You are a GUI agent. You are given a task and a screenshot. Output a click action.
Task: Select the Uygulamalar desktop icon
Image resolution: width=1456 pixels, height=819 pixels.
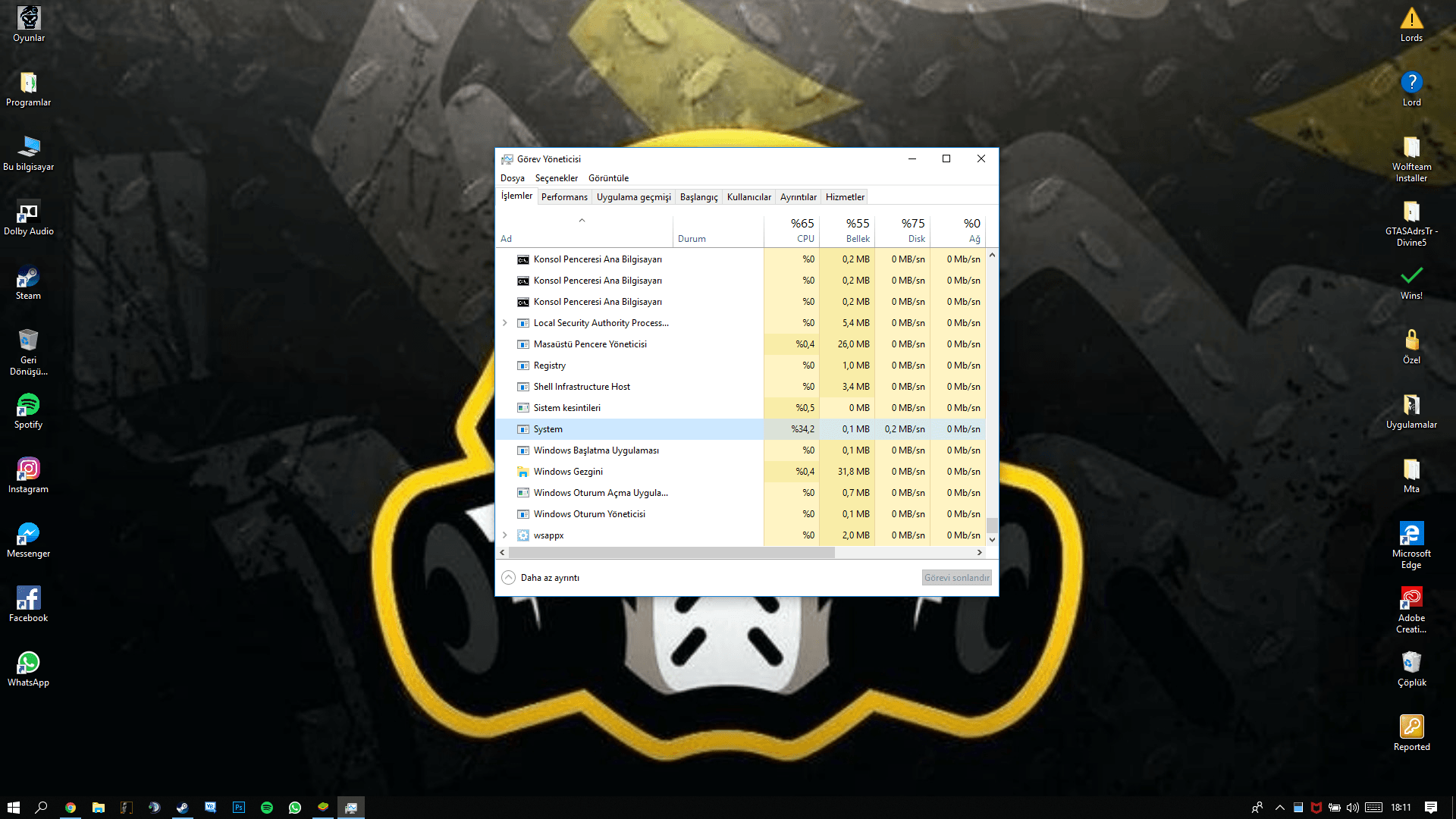1411,411
